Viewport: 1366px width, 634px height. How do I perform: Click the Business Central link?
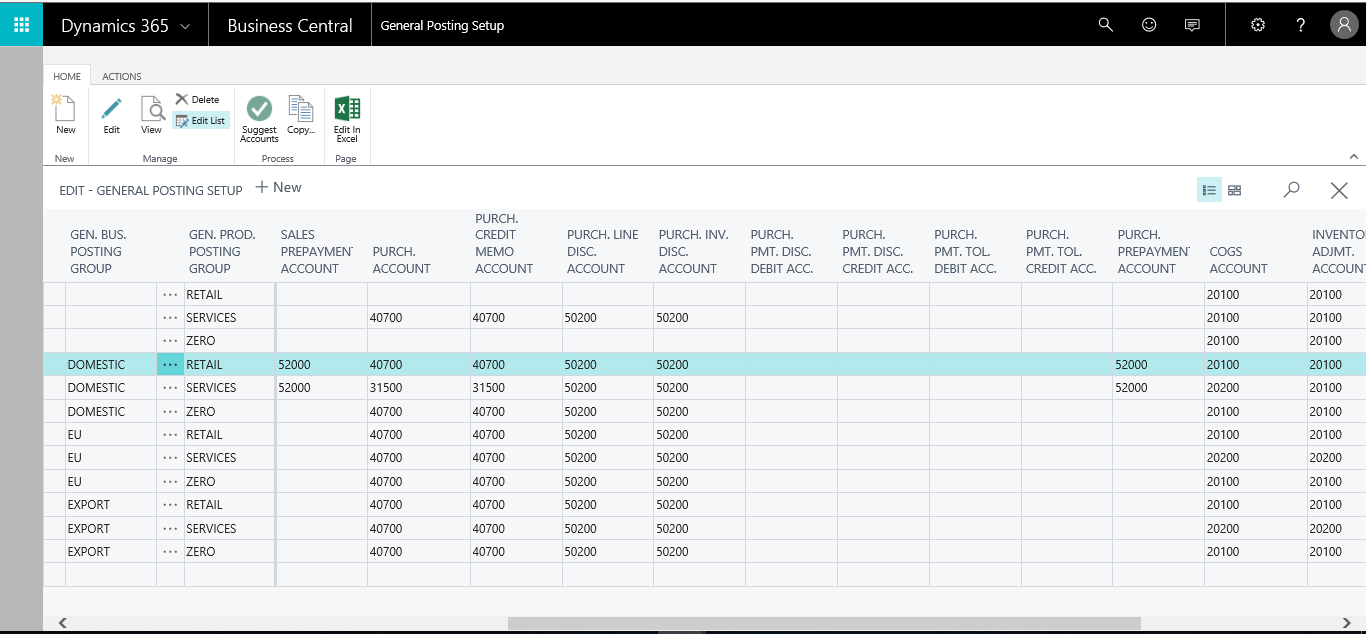coord(290,26)
